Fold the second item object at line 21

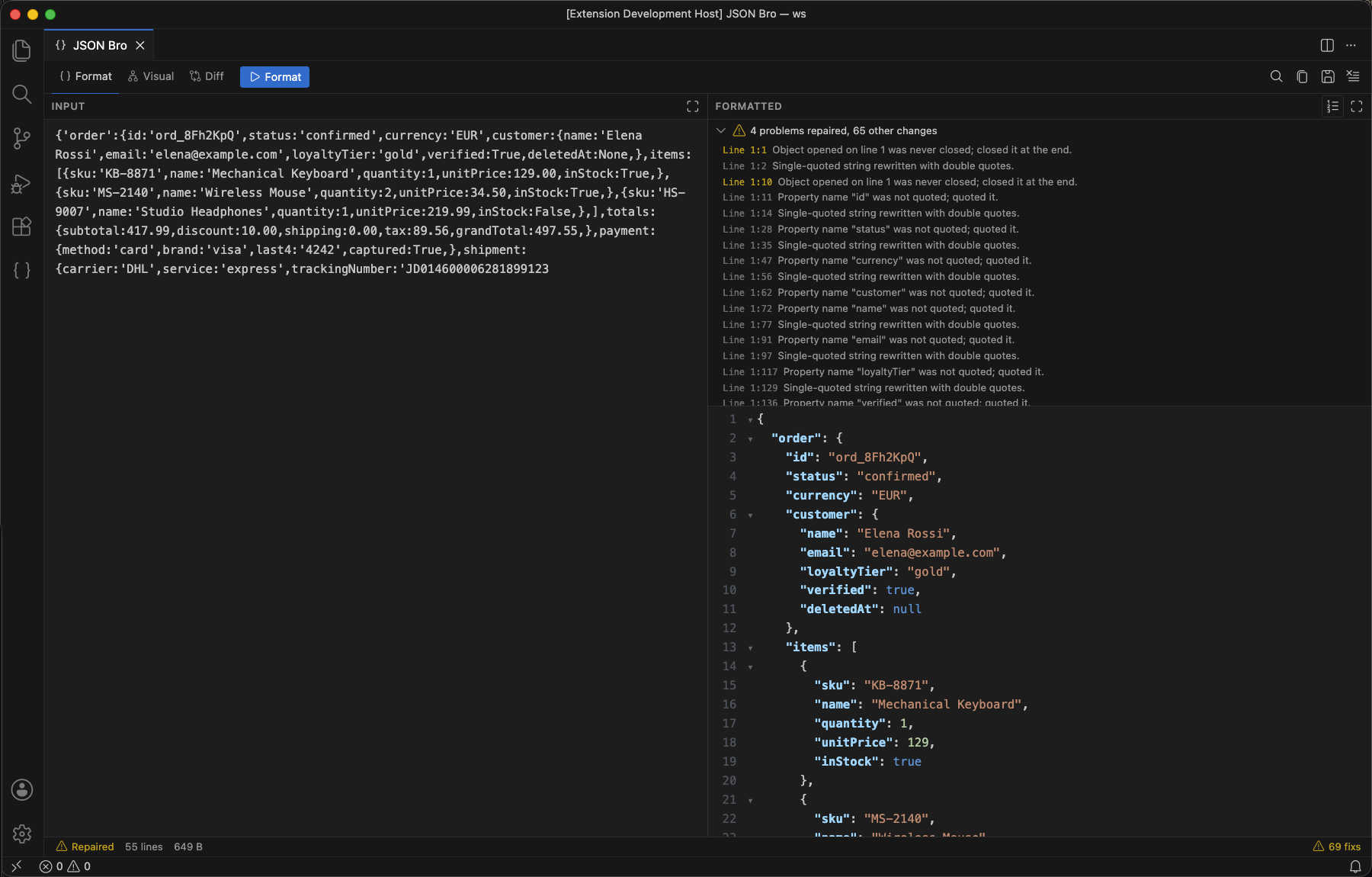[x=750, y=801]
